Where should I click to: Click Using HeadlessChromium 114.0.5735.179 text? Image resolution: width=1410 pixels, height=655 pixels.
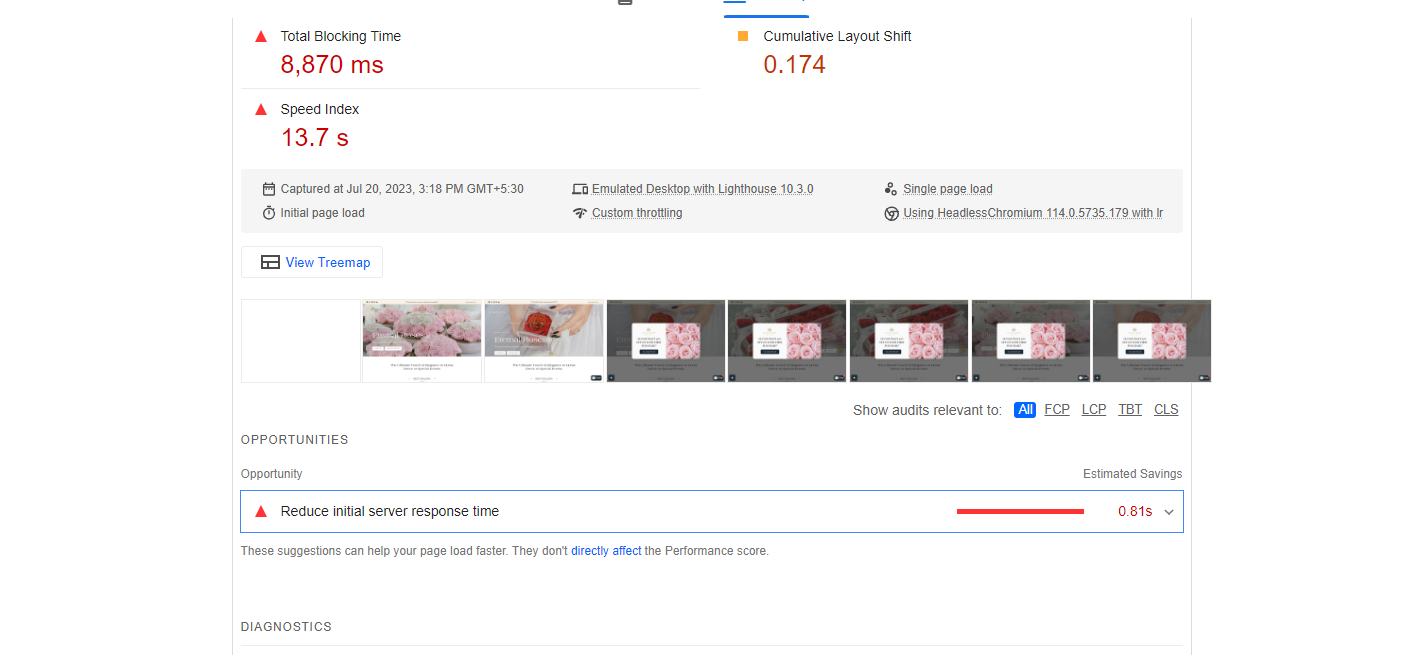click(x=1033, y=213)
